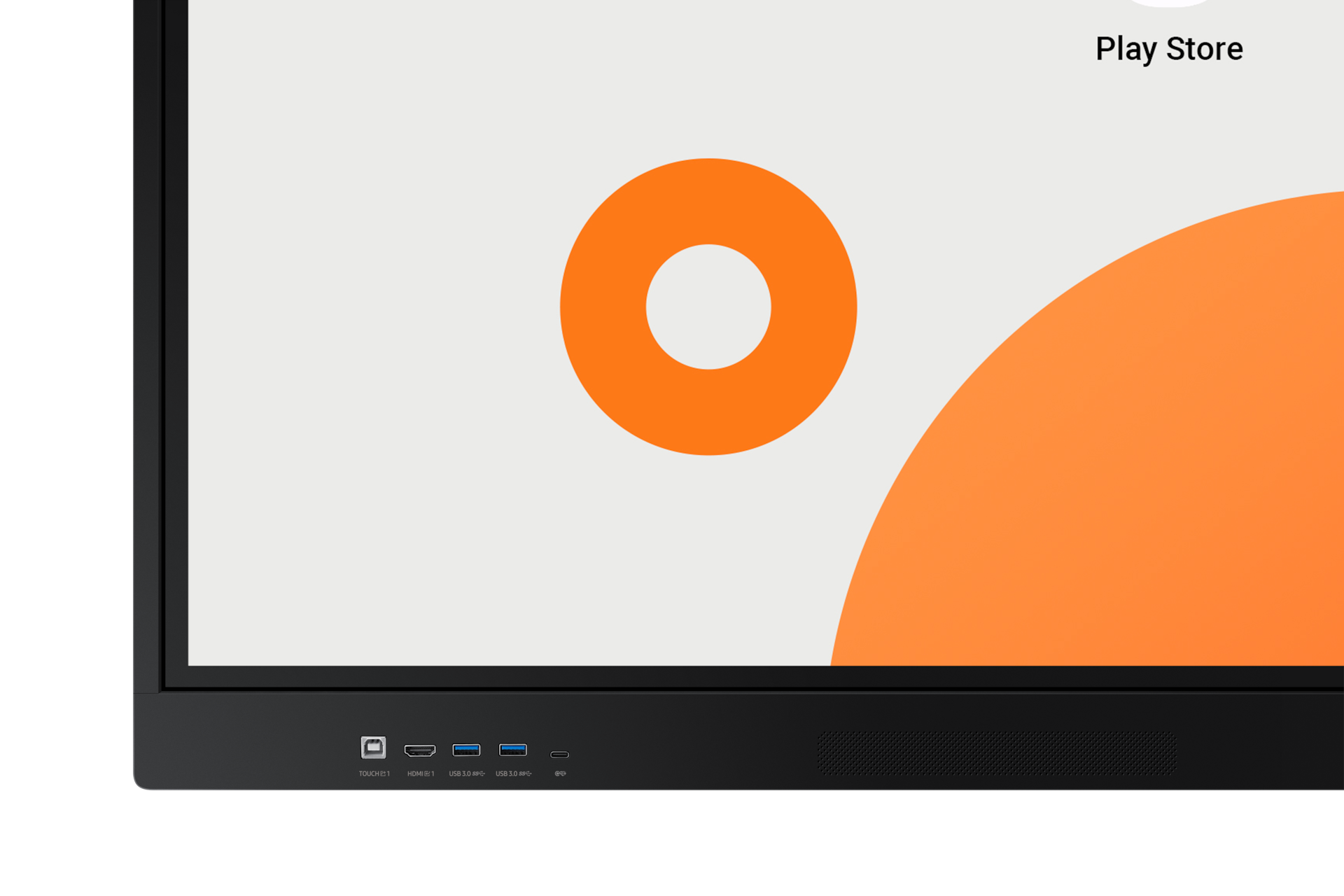
Task: Click the left side bezel of the display
Action: 148,350
